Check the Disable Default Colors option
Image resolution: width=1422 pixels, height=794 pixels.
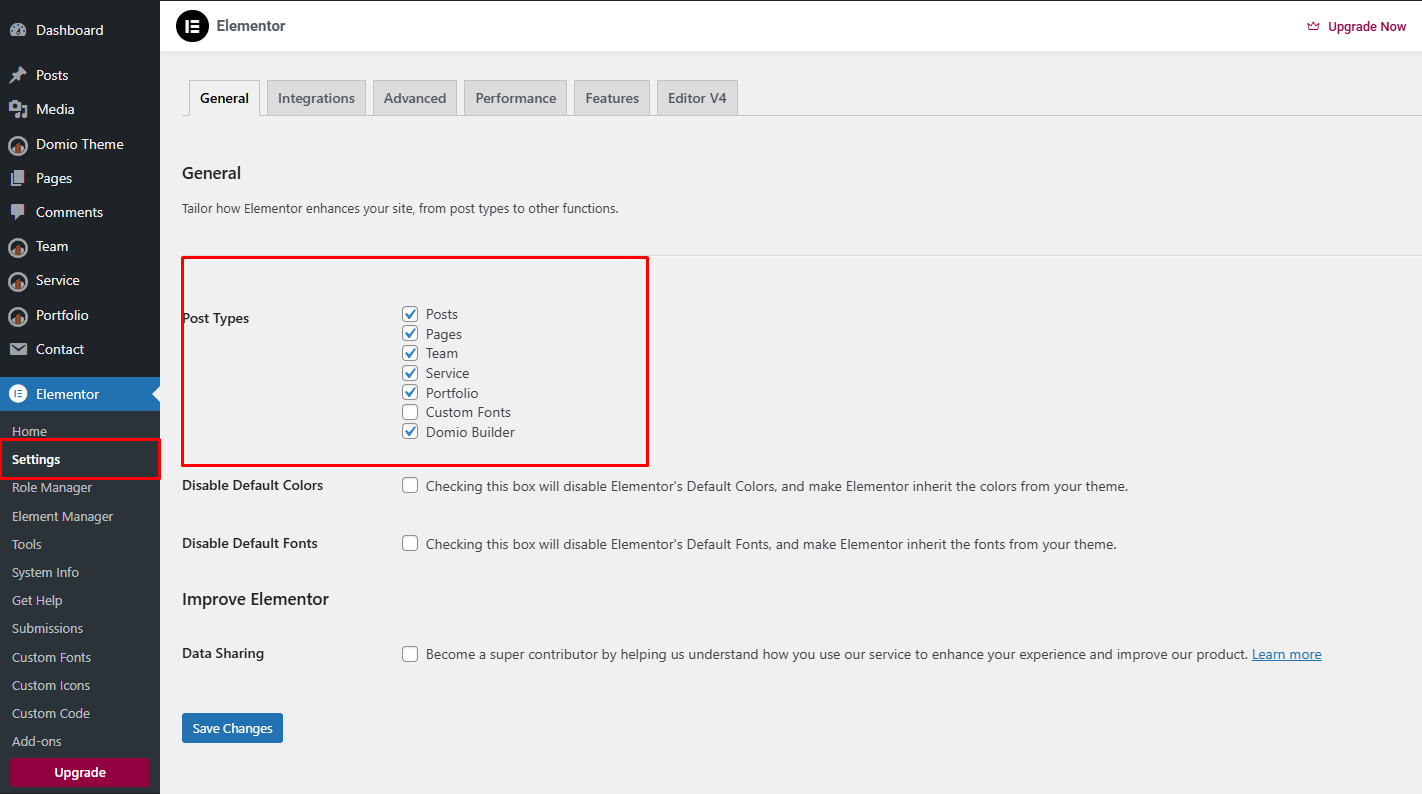(x=409, y=485)
